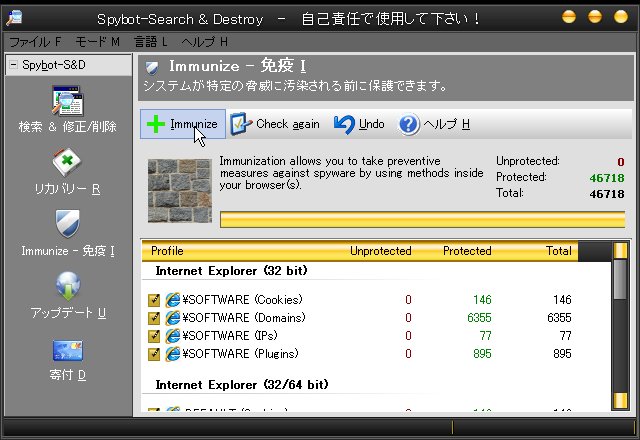
Task: Sort by the Total column header
Action: (559, 251)
